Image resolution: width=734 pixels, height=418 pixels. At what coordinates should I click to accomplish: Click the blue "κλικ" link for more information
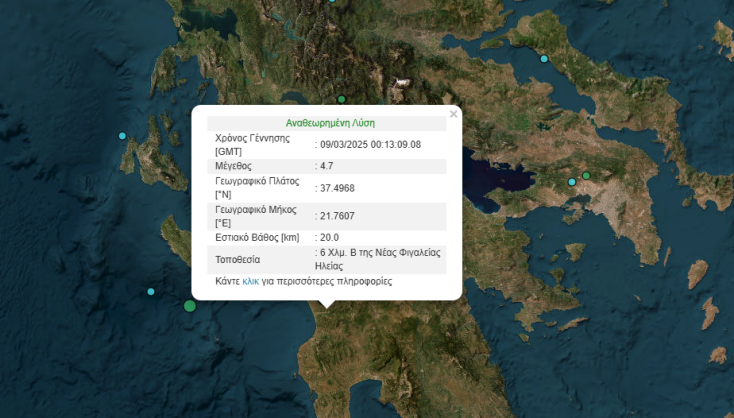coord(250,282)
